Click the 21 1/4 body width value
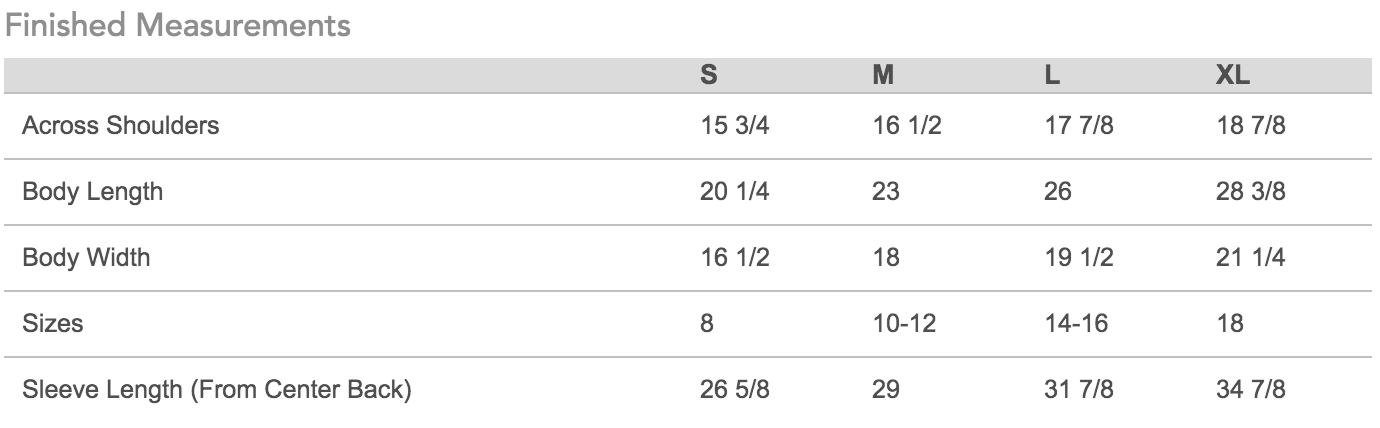1380x428 pixels. click(1250, 257)
